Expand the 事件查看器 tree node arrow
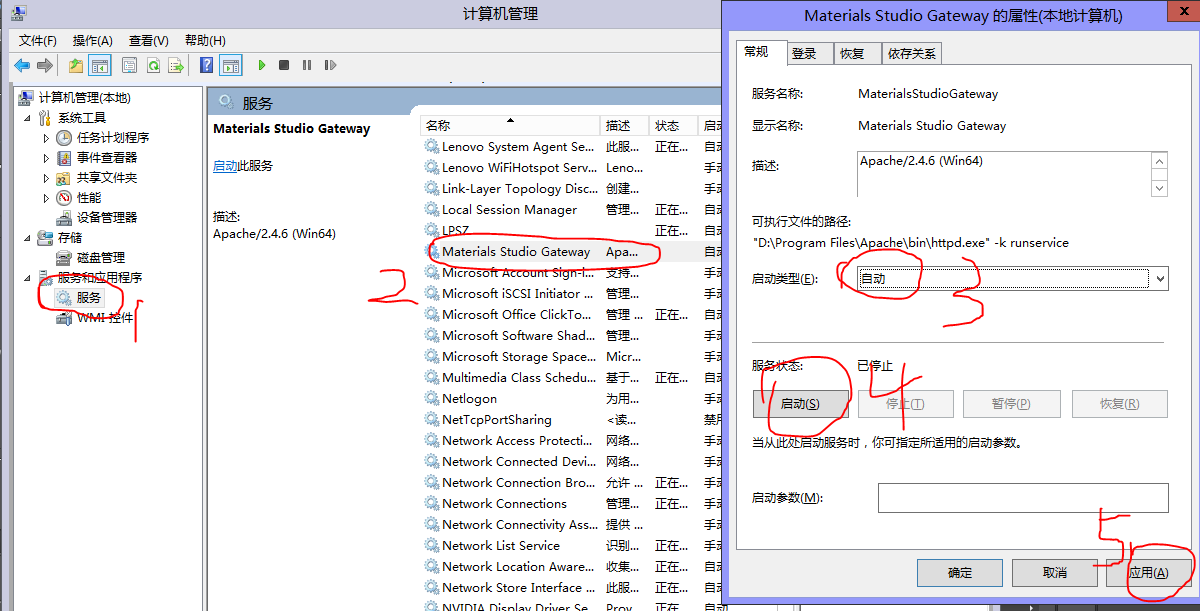The width and height of the screenshot is (1200, 611). tap(46, 157)
